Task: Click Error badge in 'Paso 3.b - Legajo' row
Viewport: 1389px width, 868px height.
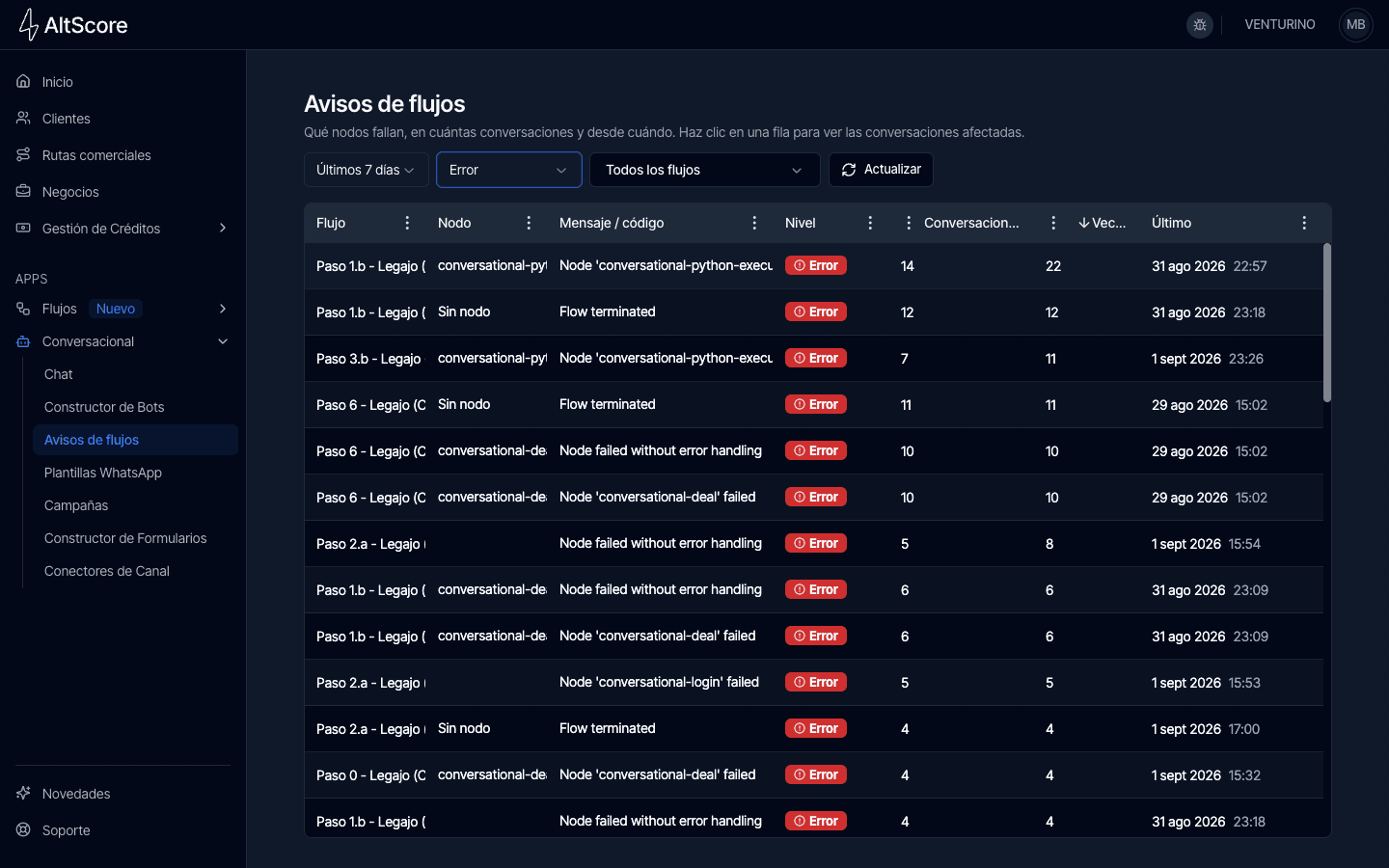Action: pyautogui.click(x=816, y=358)
